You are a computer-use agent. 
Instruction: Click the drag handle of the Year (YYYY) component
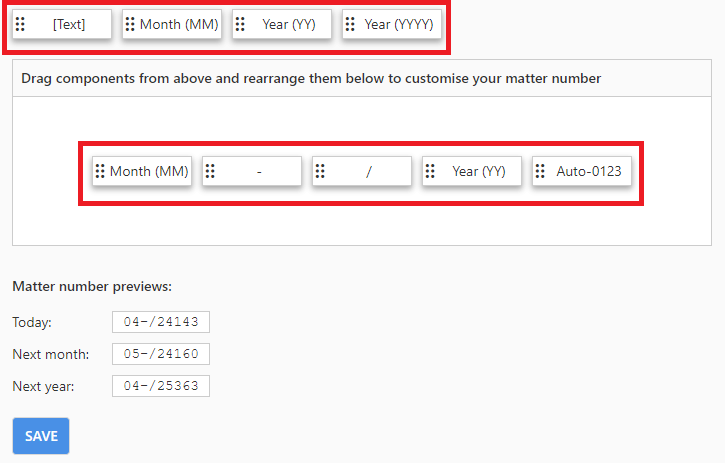(350, 24)
